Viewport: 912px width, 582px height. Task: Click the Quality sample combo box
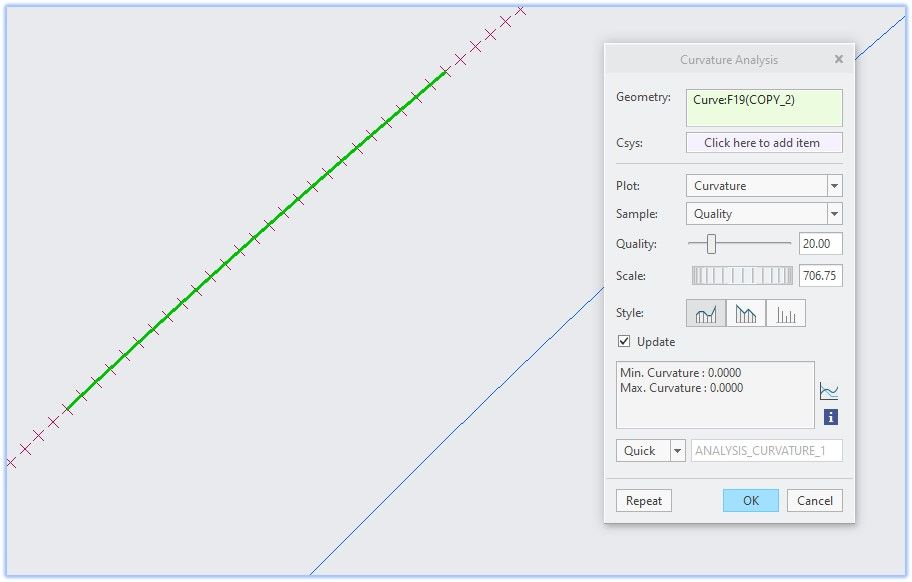(x=764, y=214)
